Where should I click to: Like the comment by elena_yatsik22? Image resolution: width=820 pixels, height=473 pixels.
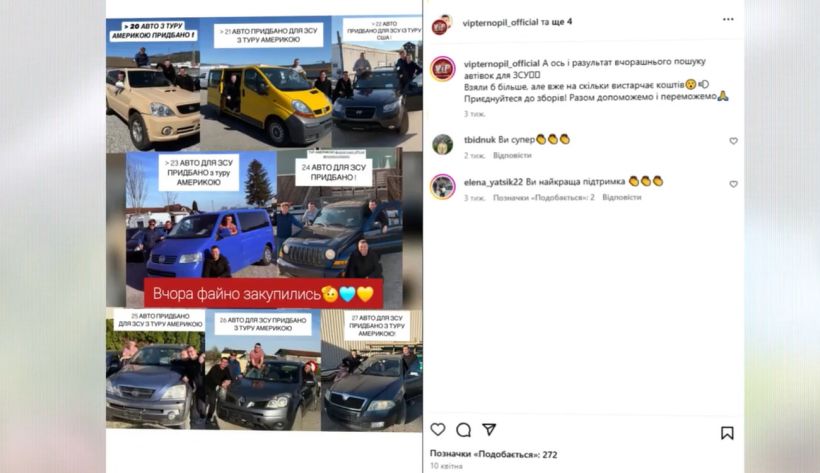click(x=733, y=184)
